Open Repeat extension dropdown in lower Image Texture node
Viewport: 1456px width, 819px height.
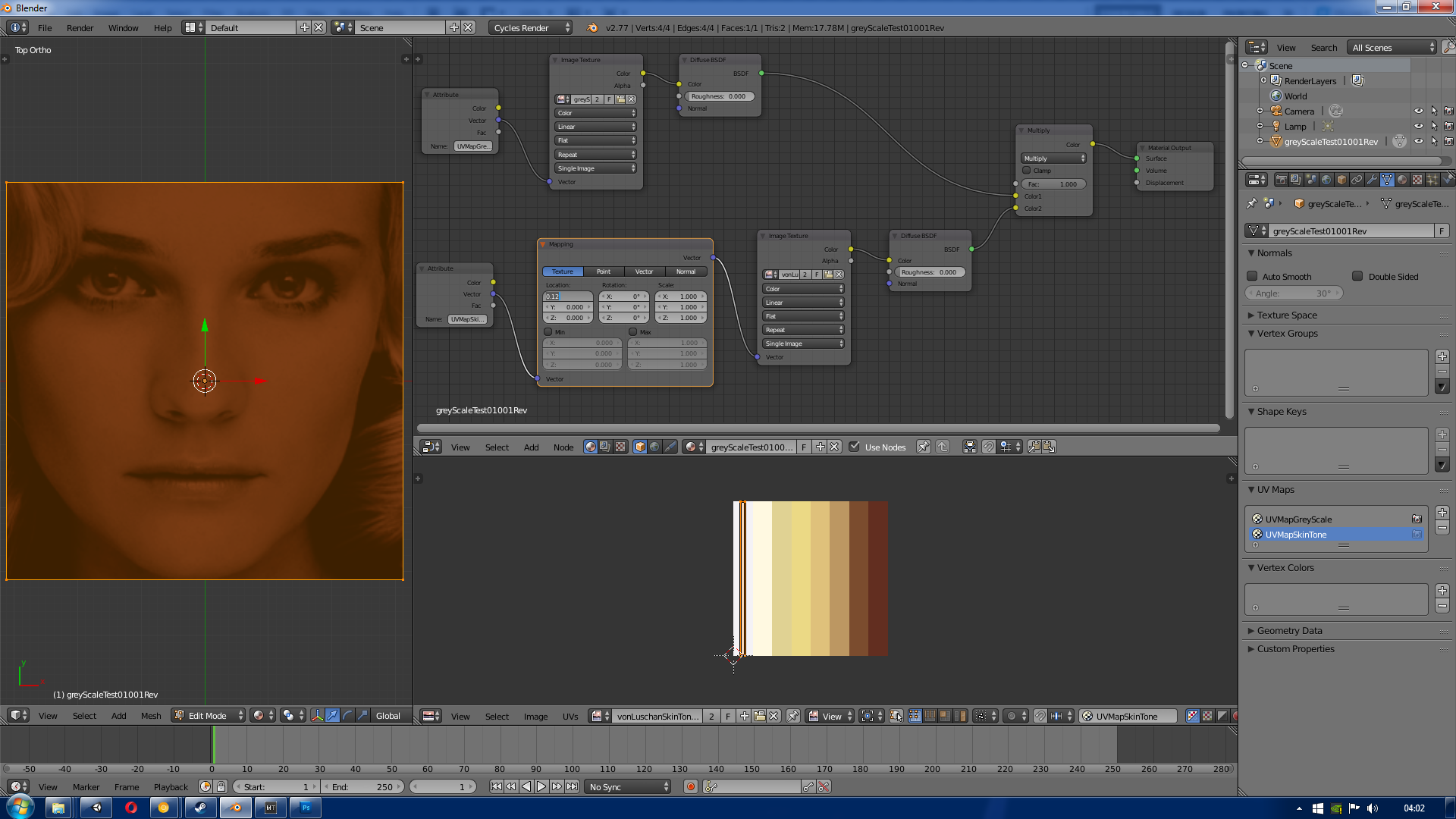tap(803, 330)
